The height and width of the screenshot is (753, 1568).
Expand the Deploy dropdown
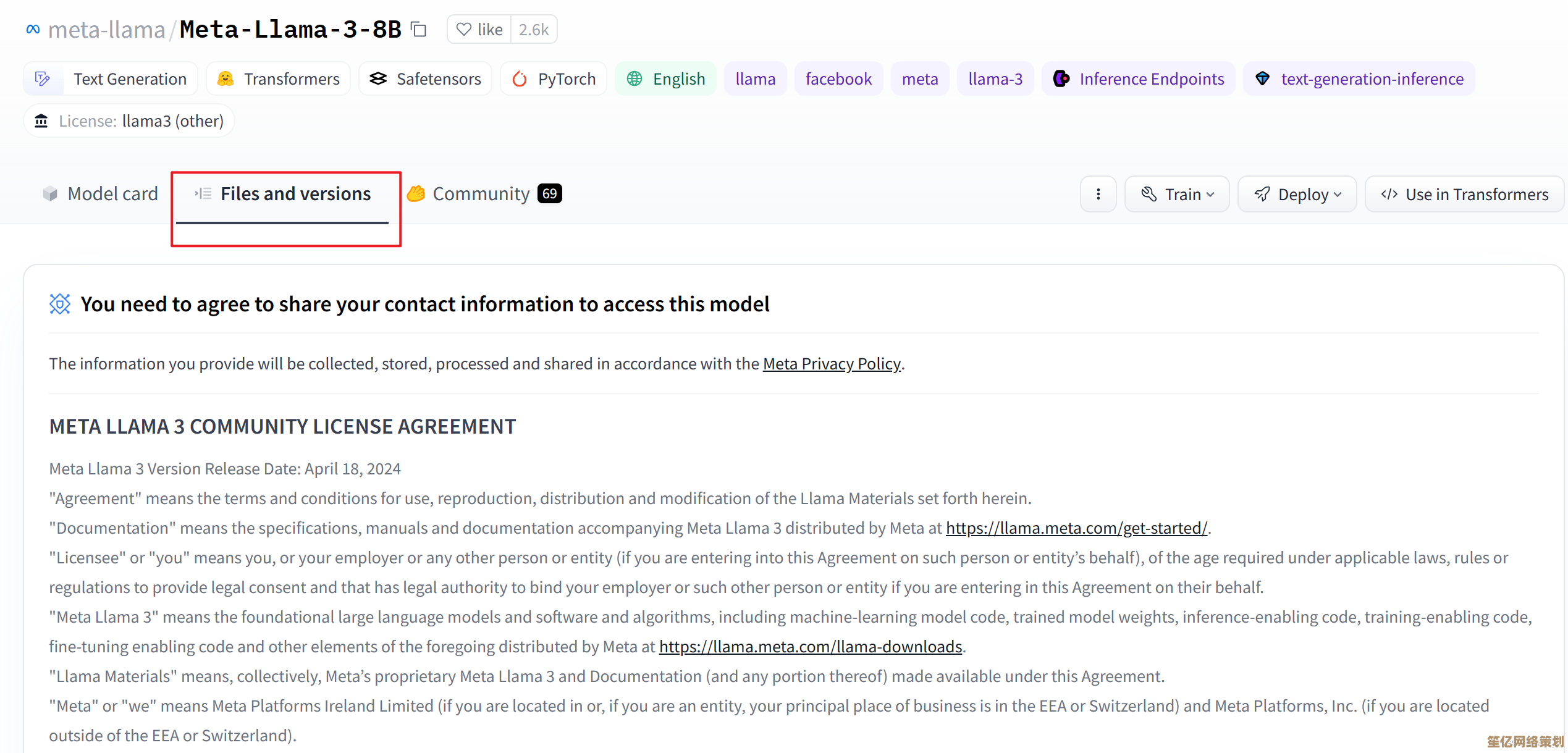(1297, 195)
